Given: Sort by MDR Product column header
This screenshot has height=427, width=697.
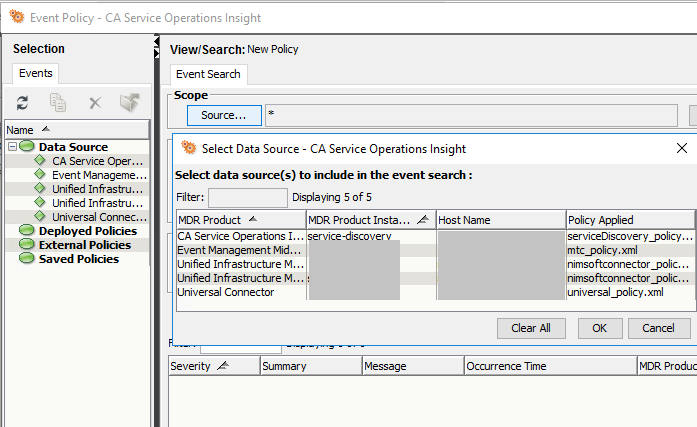Looking at the screenshot, I should (240, 220).
